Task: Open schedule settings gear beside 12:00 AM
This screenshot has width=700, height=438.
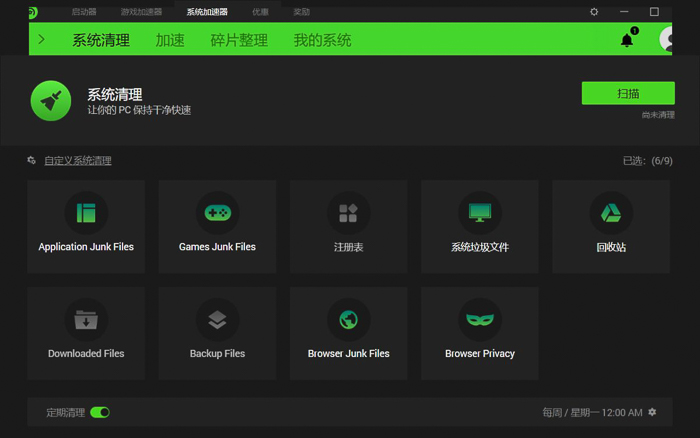Action: pos(652,412)
